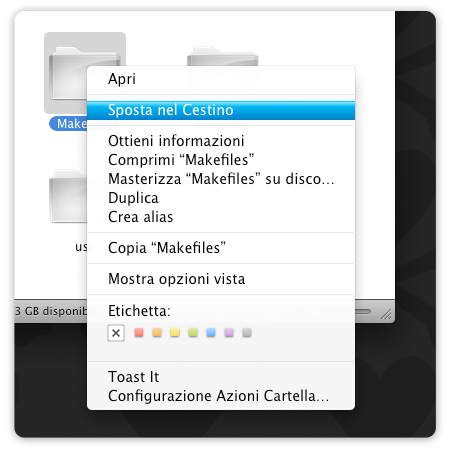Apply the yellow label color
This screenshot has width=450, height=450.
coord(175,332)
